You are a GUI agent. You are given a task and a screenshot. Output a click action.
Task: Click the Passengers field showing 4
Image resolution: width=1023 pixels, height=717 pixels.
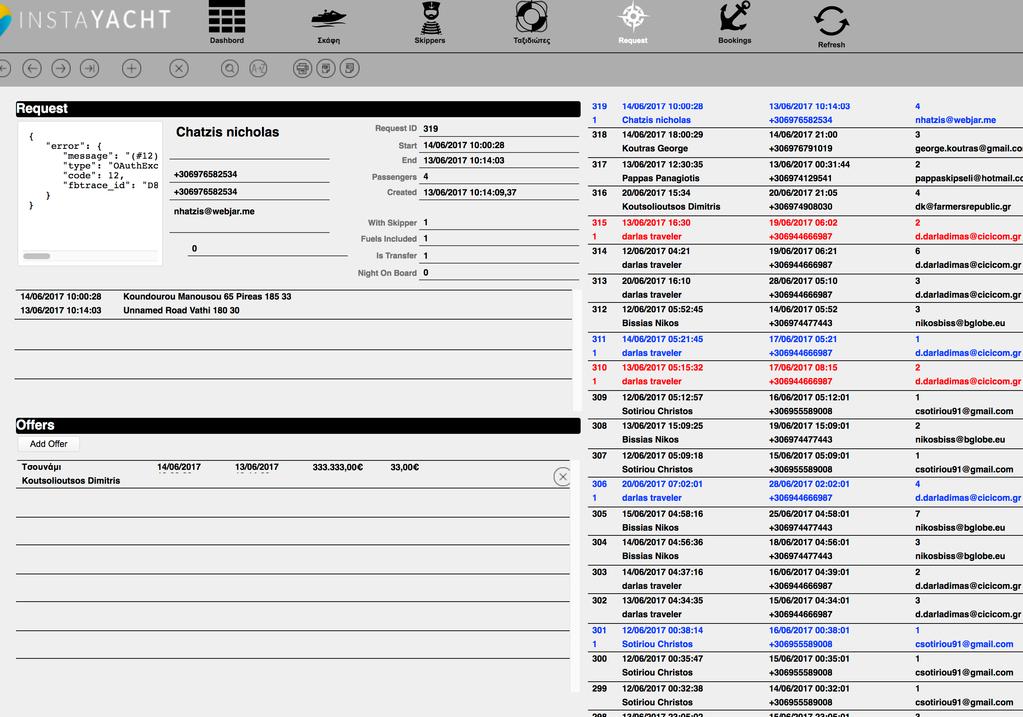click(x=498, y=176)
